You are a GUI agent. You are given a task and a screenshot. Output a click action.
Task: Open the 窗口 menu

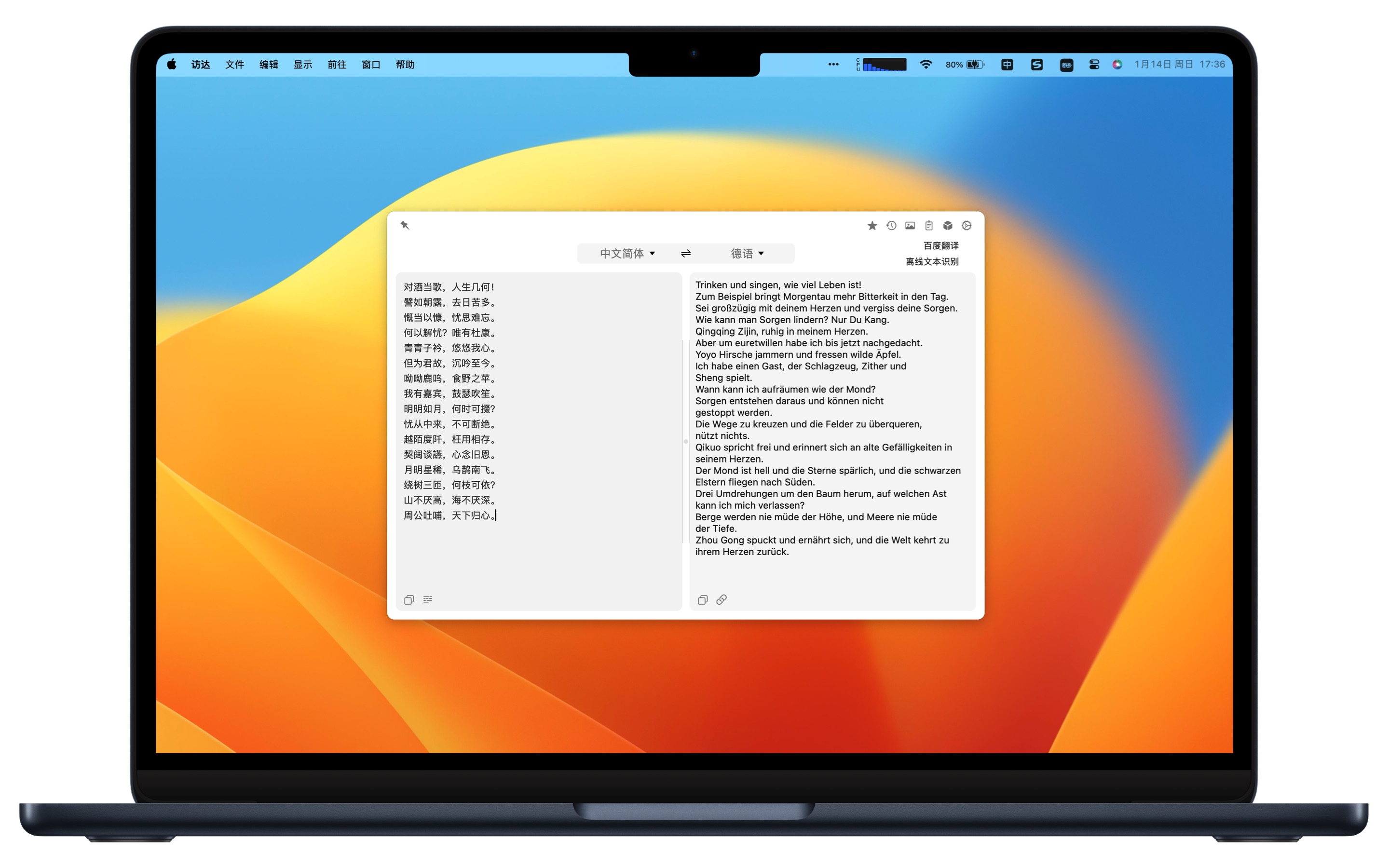coord(371,65)
